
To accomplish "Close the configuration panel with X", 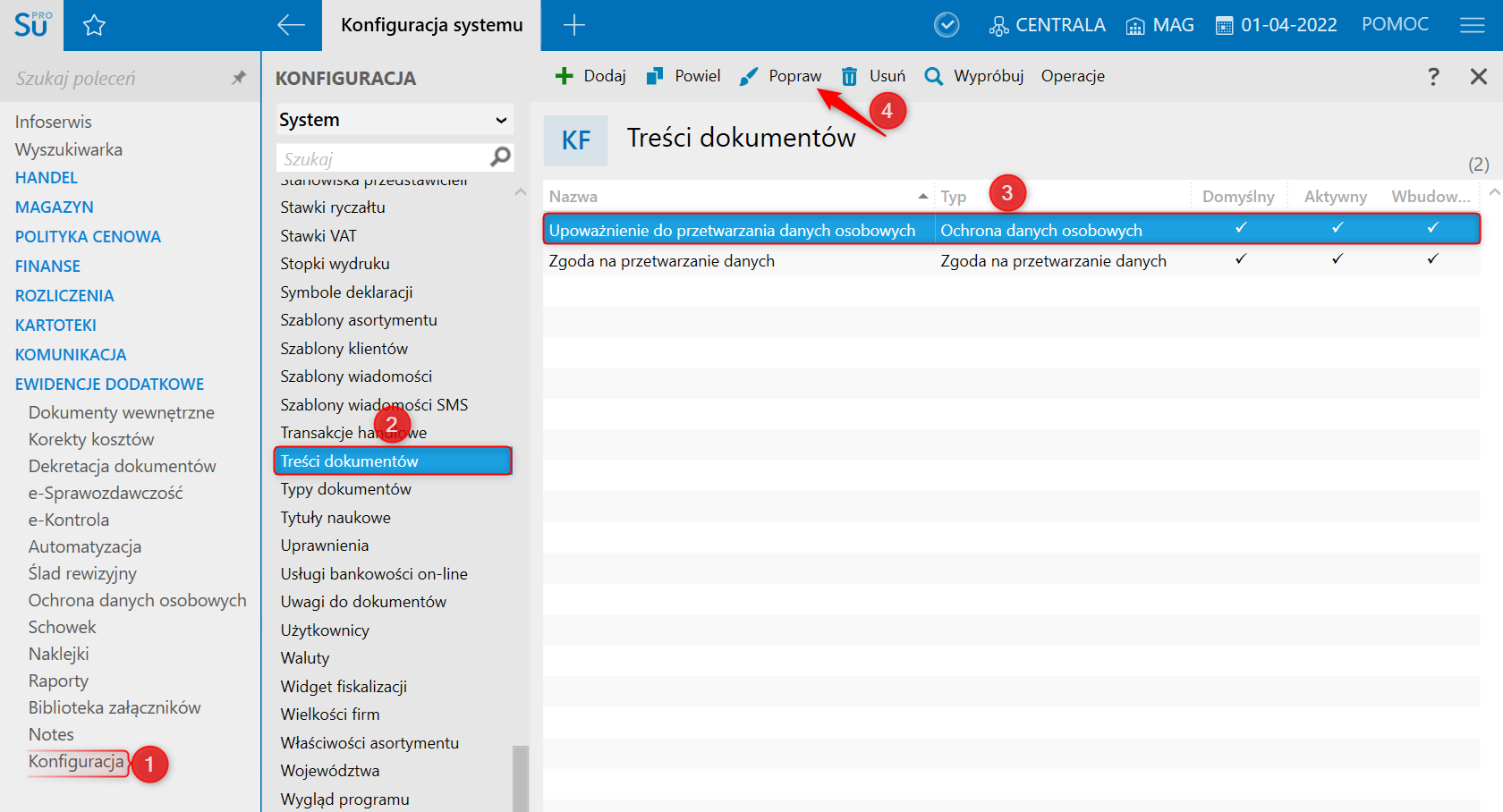I will [1479, 77].
